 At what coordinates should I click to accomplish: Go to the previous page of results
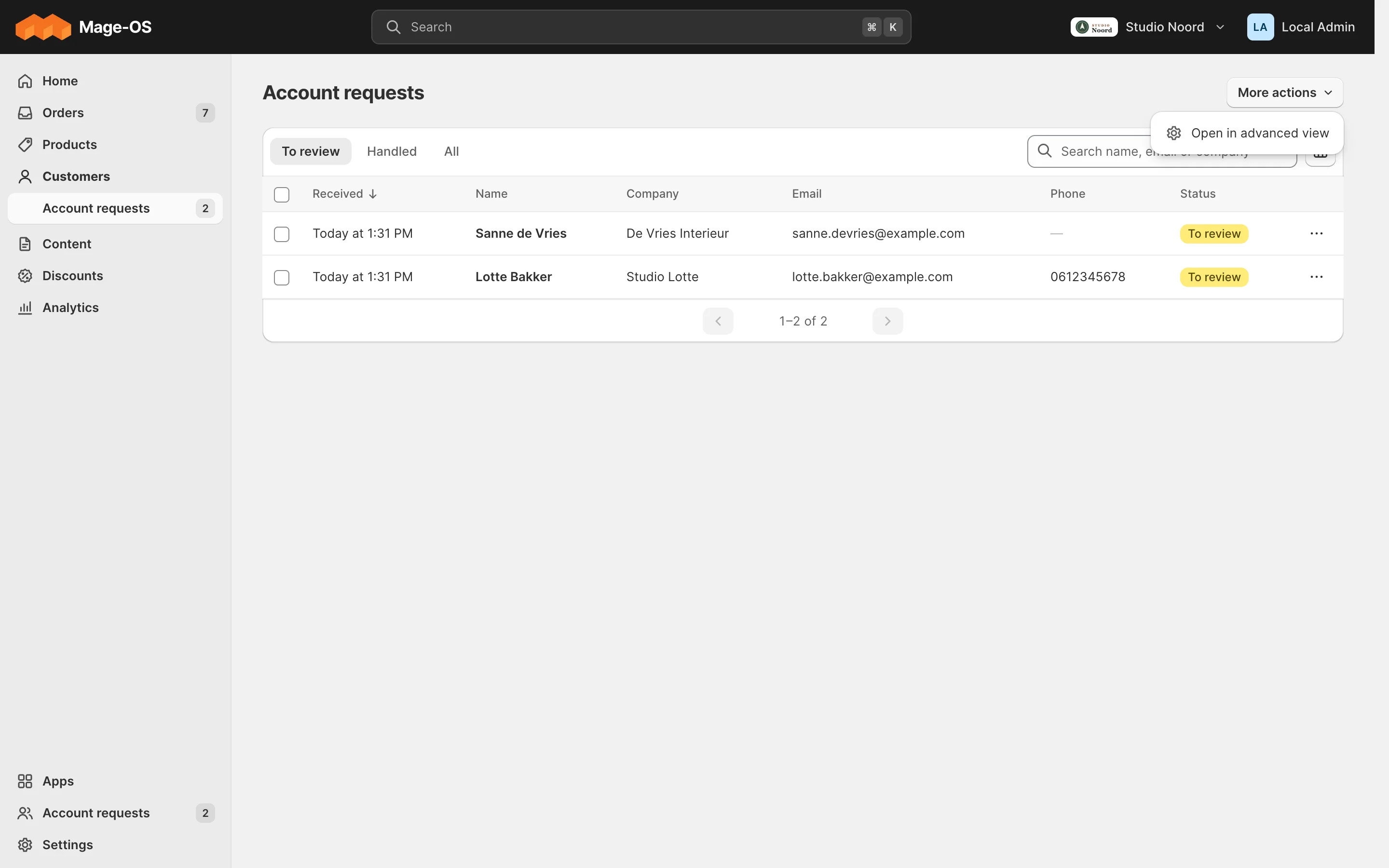(718, 321)
